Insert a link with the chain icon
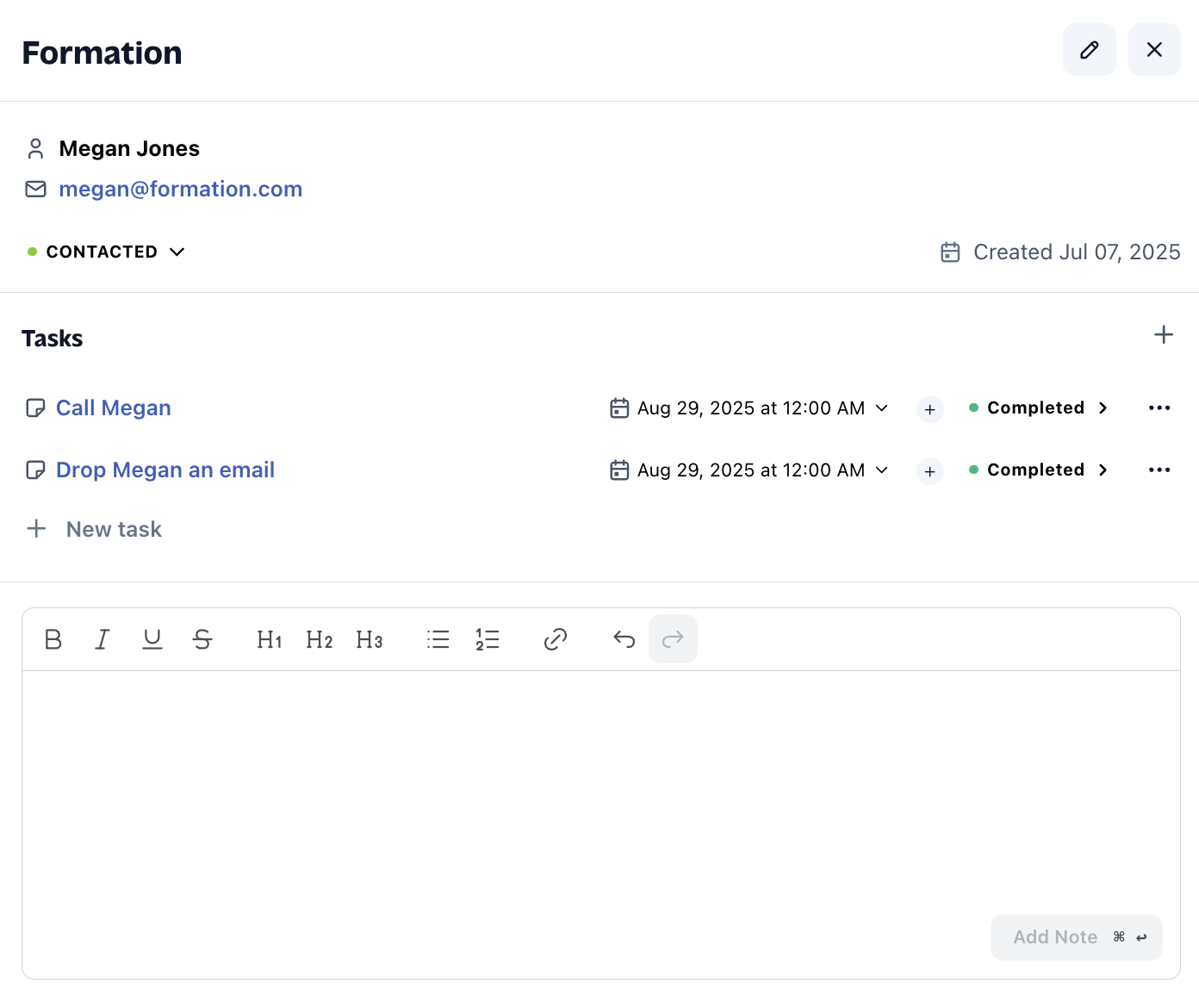This screenshot has height=1008, width=1199. pos(556,639)
